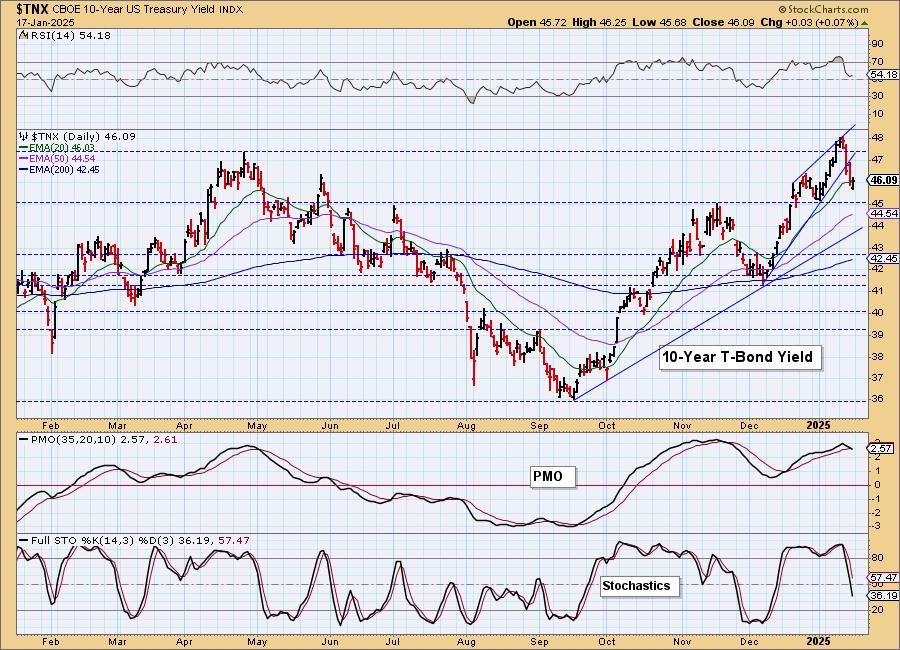Click the 'Close 46.09' value in header
Screen dimensions: 900x650
click(x=723, y=22)
